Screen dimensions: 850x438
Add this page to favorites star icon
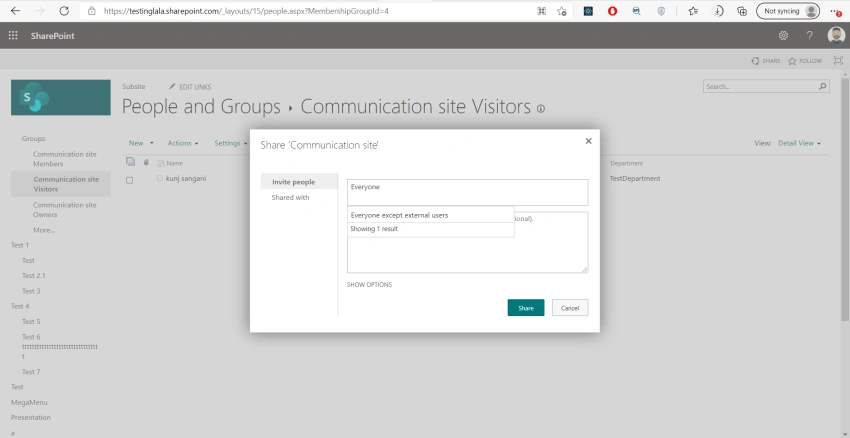click(x=562, y=11)
